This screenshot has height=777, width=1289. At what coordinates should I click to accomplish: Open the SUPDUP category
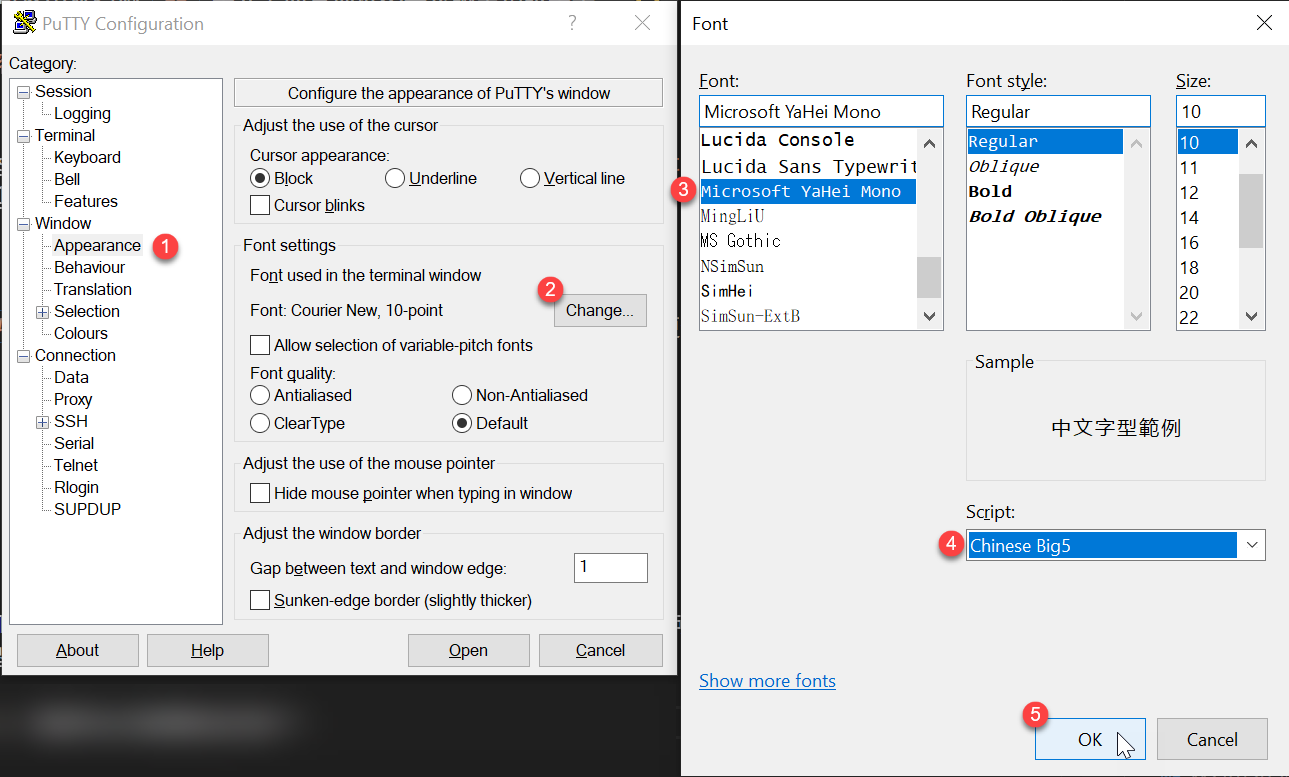(x=87, y=509)
